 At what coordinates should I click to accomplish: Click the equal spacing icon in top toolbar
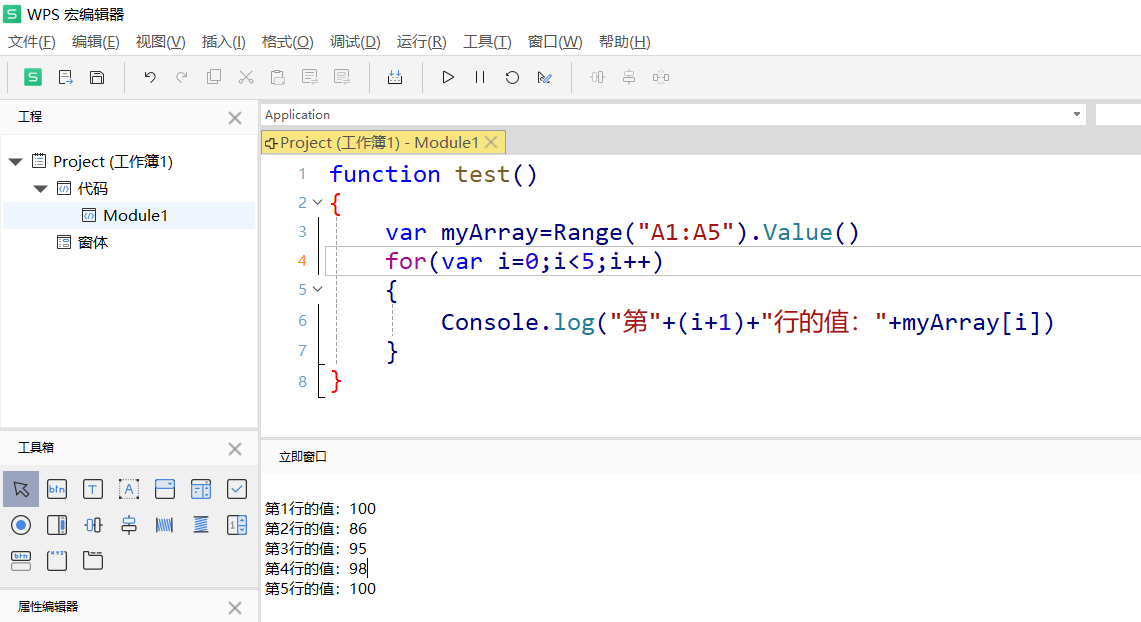(x=661, y=77)
